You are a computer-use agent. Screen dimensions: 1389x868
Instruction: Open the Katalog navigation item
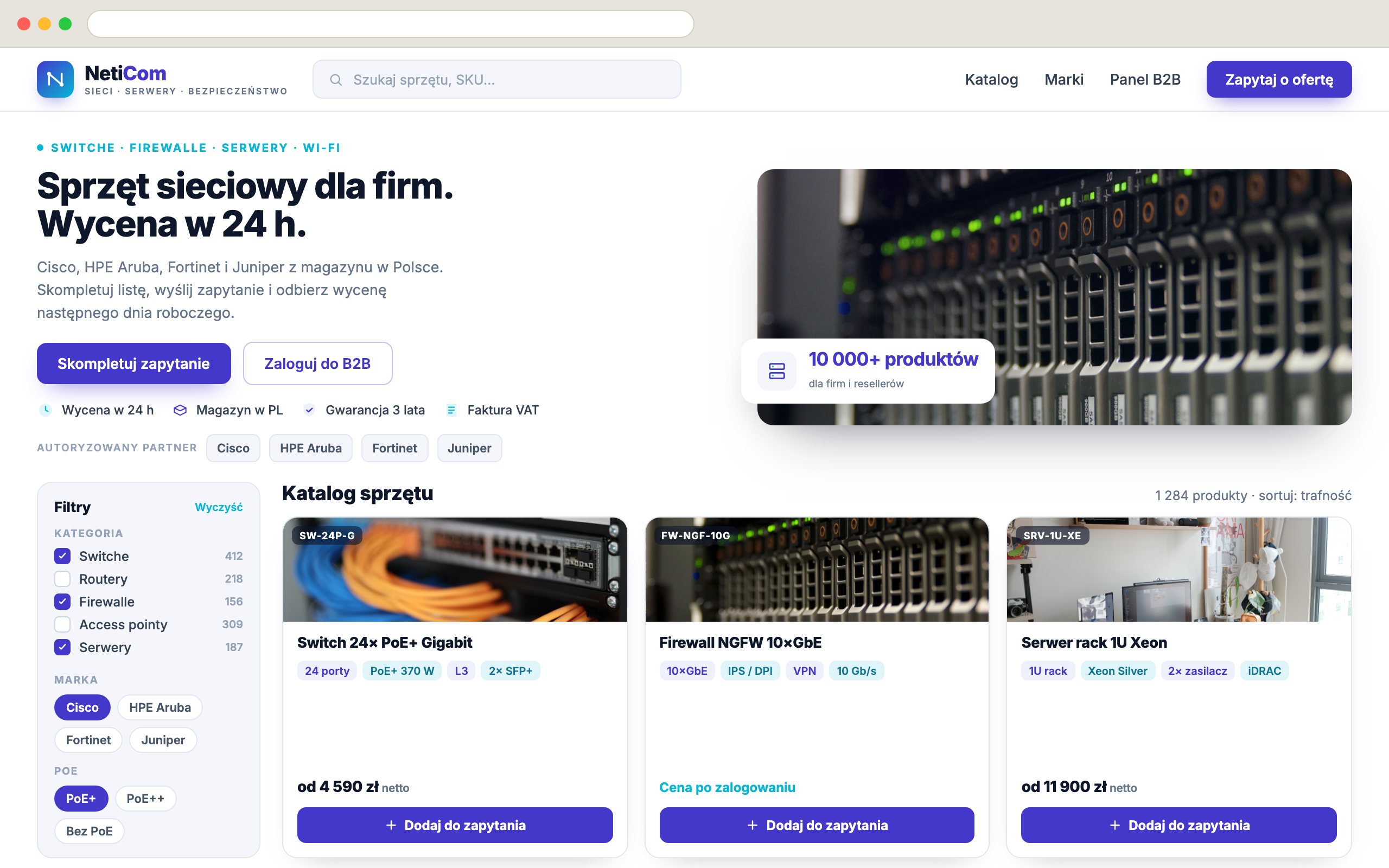[x=991, y=79]
